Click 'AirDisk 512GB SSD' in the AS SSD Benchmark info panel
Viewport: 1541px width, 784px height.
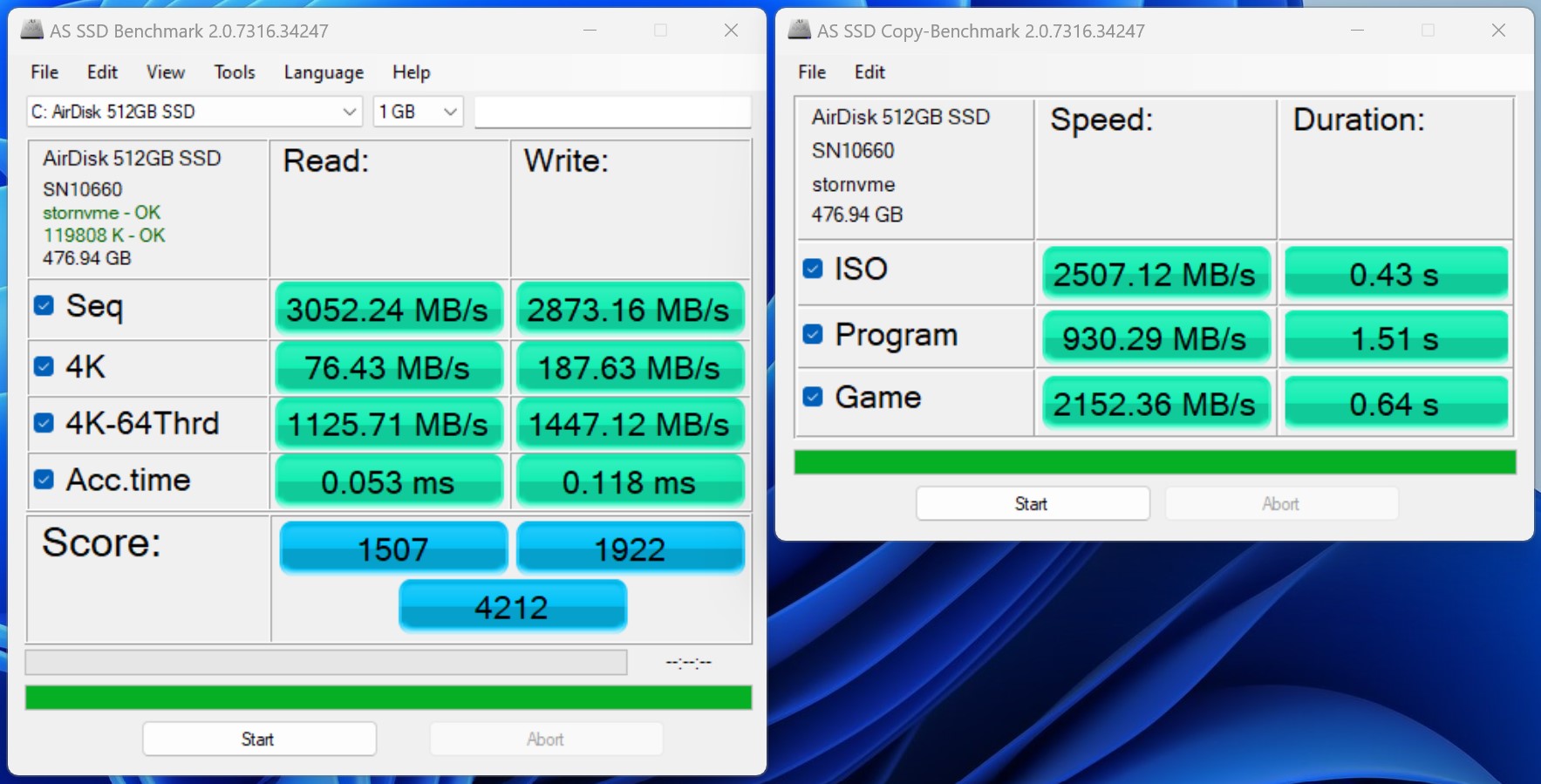(132, 158)
